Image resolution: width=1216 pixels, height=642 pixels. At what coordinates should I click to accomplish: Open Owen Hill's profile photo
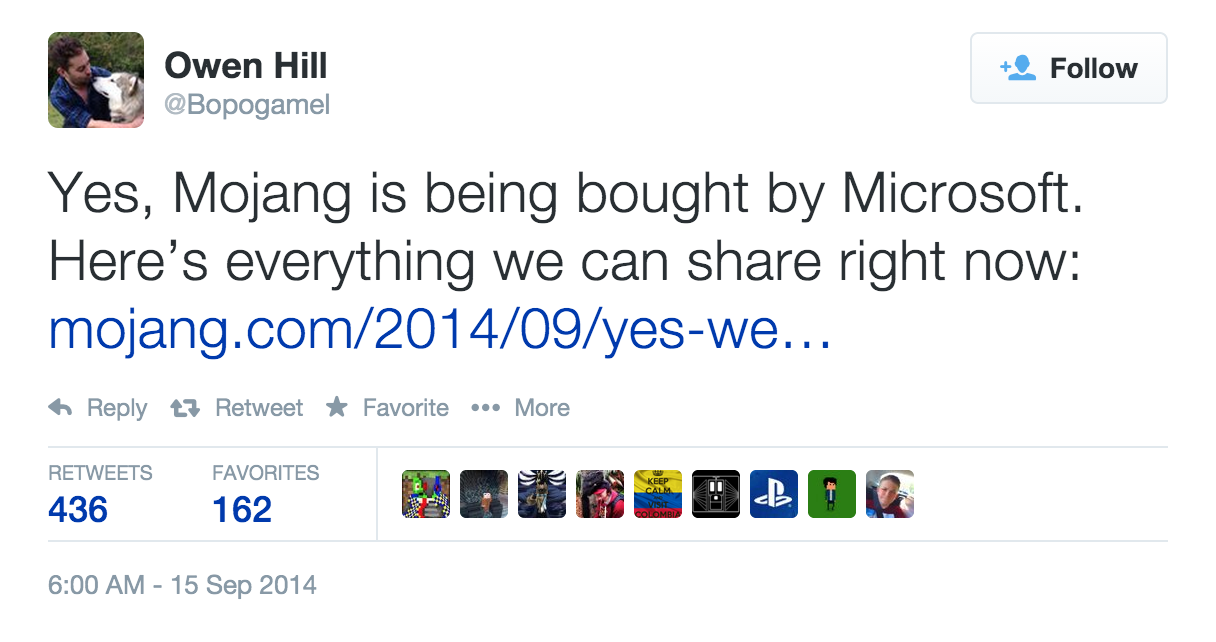(x=96, y=80)
